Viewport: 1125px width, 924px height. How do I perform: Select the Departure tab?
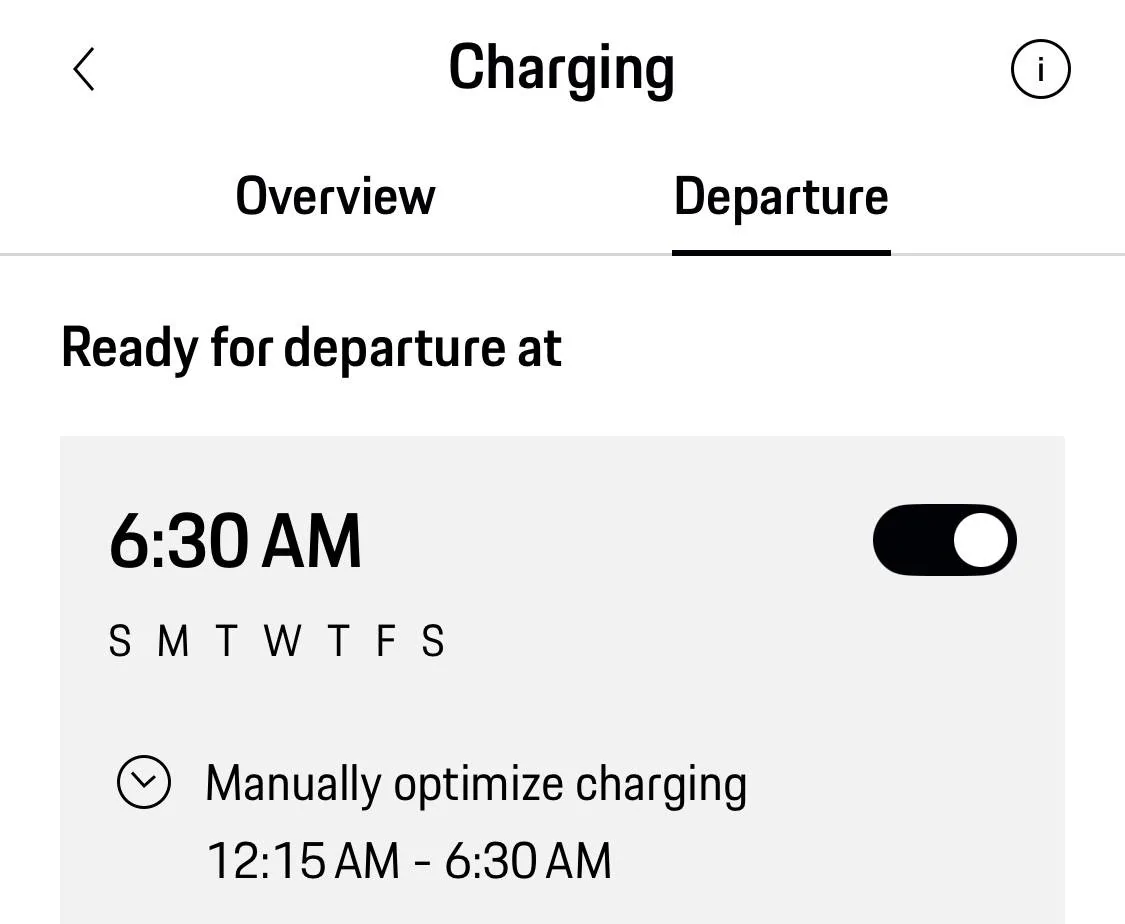[781, 196]
